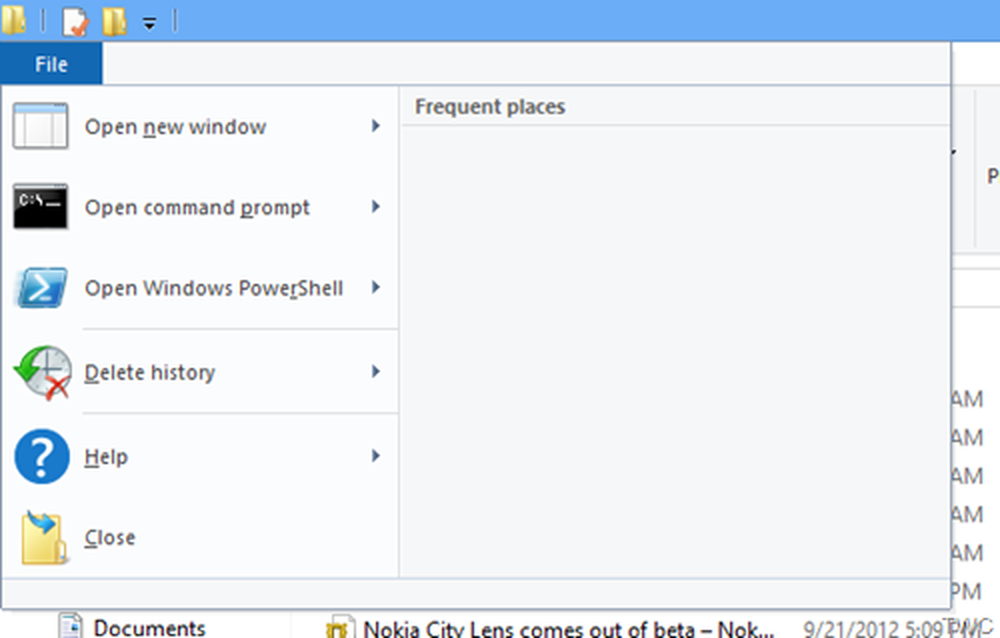This screenshot has height=638, width=1000.
Task: Click the File Explorer icon in title bar
Action: [x=14, y=20]
